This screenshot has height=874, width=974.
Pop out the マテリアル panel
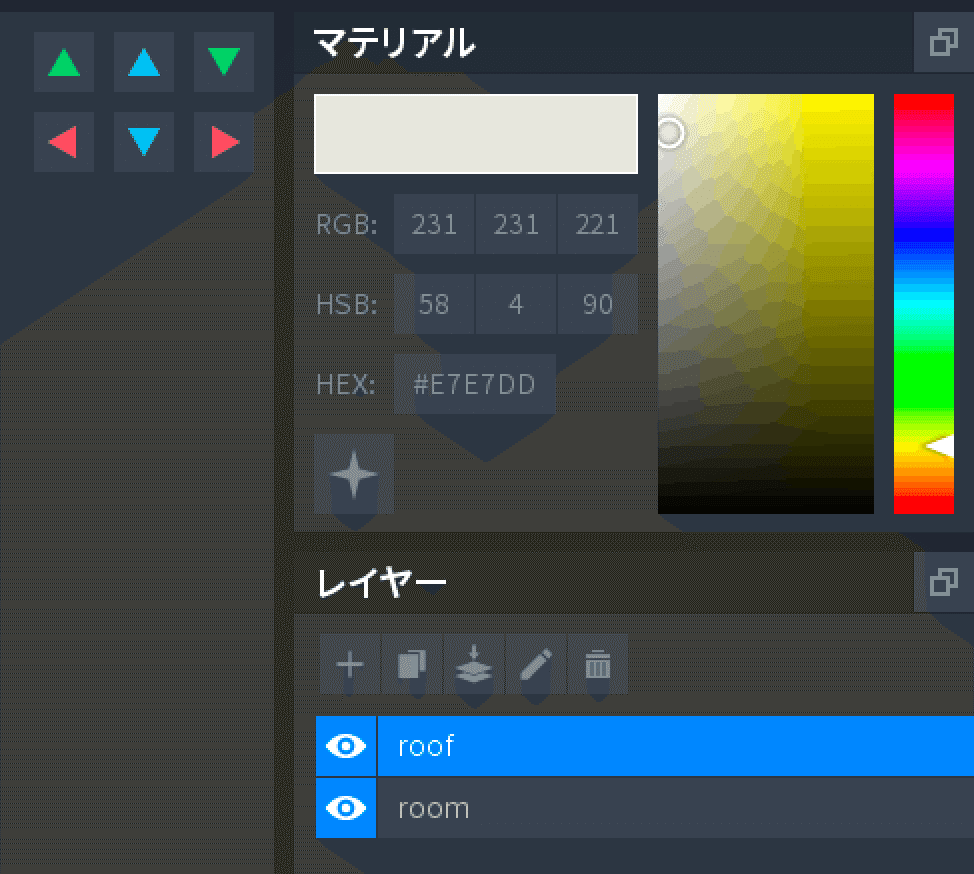point(944,42)
